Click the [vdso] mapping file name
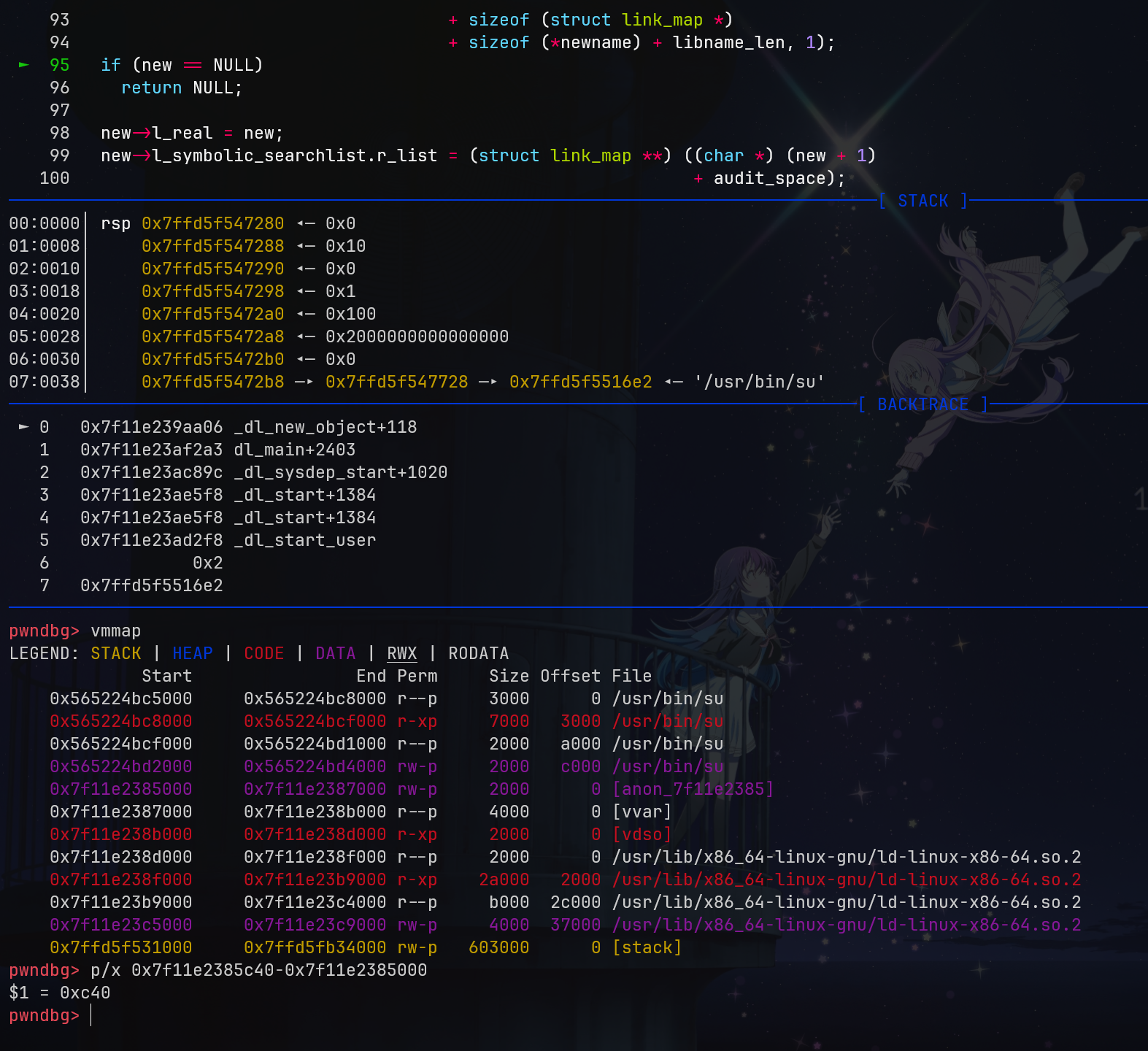This screenshot has width=1148, height=1051. pyautogui.click(x=642, y=834)
